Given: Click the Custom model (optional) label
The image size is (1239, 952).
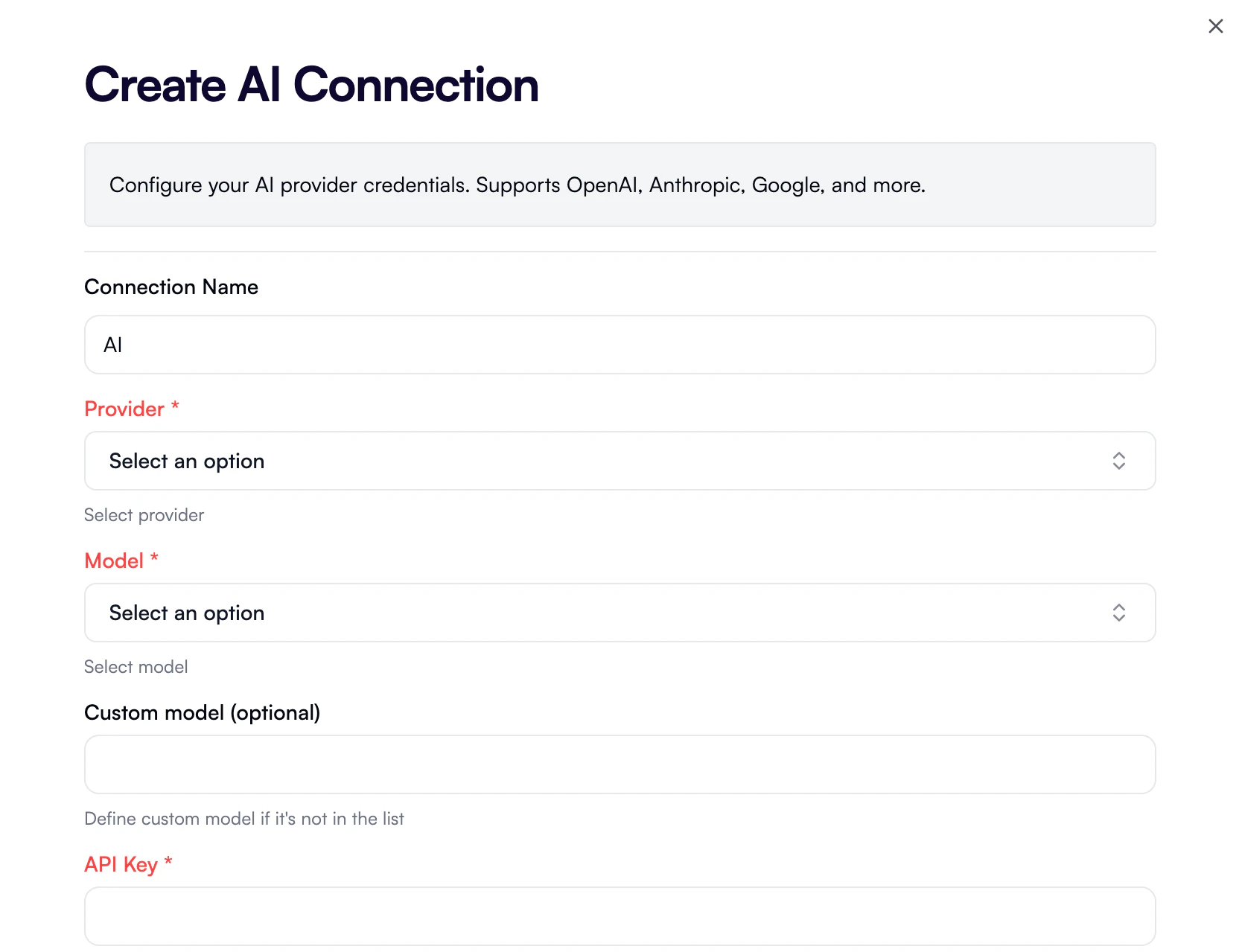Looking at the screenshot, I should [202, 712].
